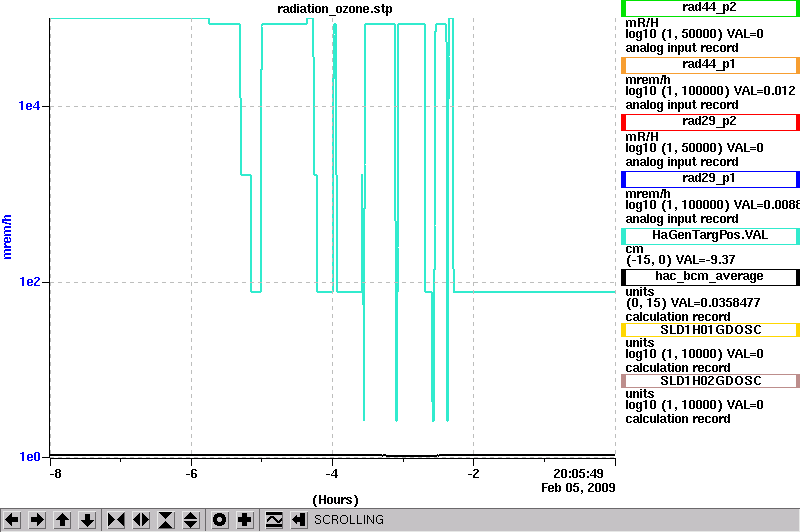The width and height of the screenshot is (800, 532).
Task: Pan the plot up with the up-arrow button
Action: [62, 520]
